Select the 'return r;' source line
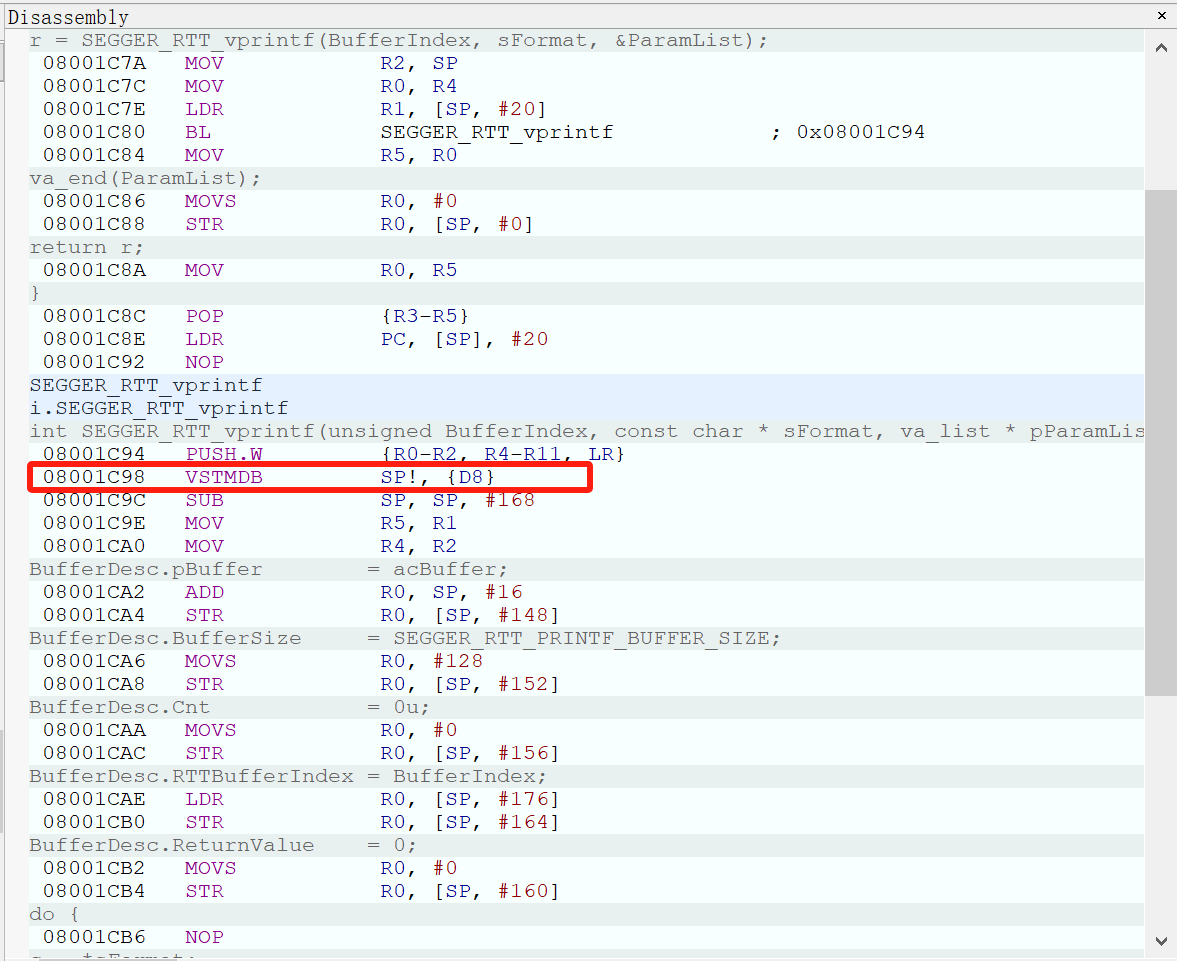 (87, 247)
